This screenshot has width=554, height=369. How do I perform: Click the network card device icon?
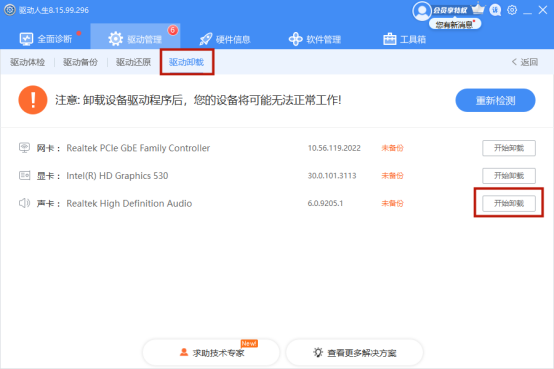24,147
